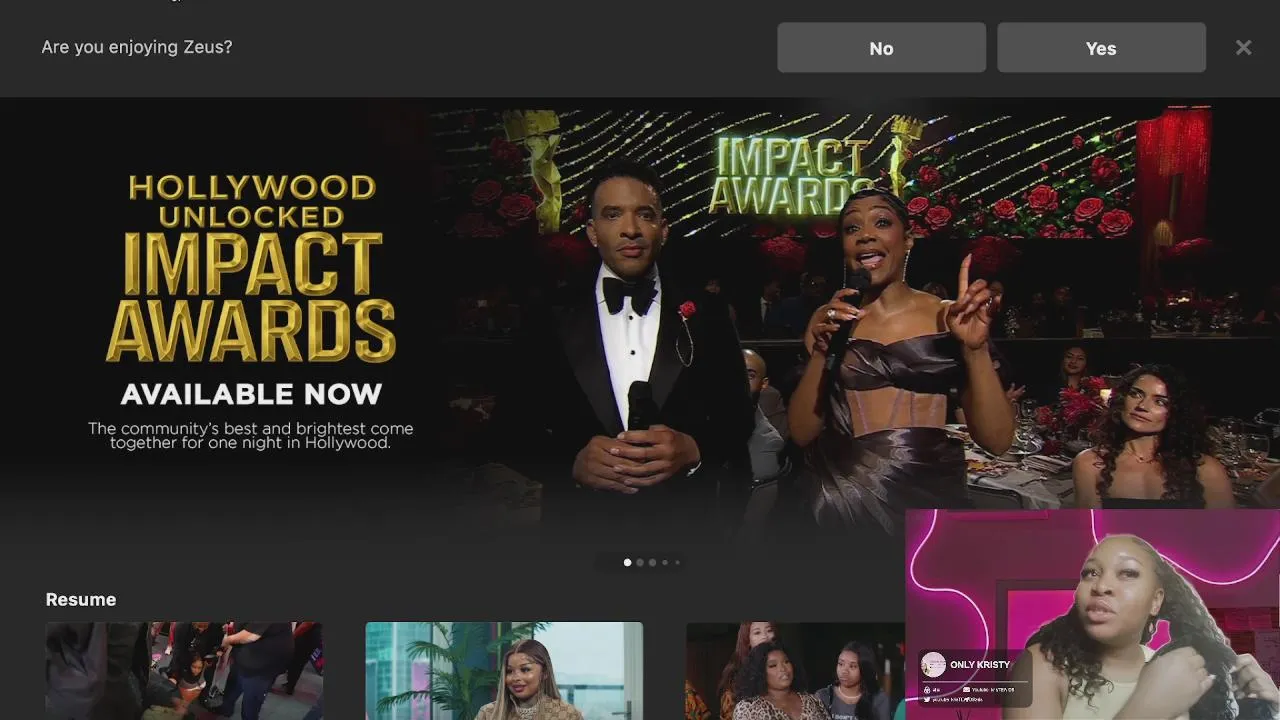Dismiss the Zeus feedback prompt with X
1280x720 pixels.
[1243, 47]
